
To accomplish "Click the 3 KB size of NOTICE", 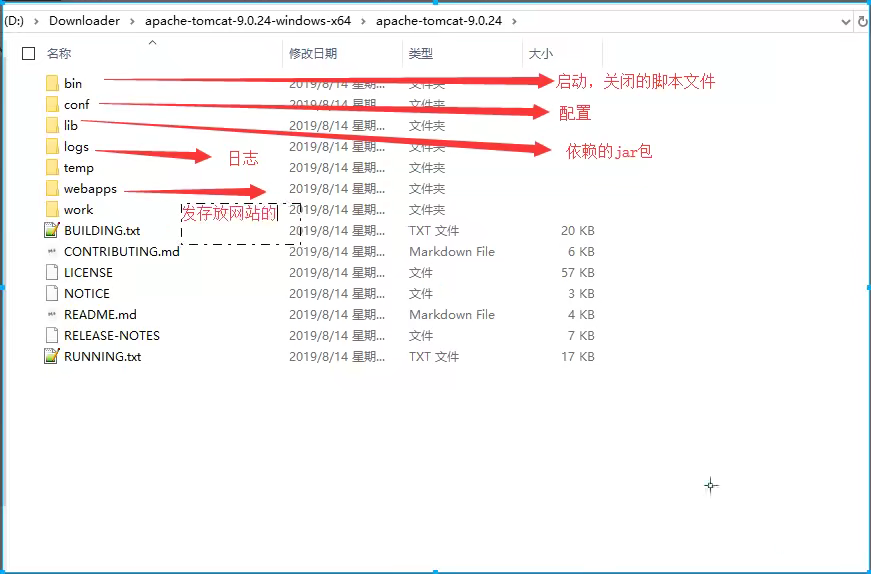I will (581, 293).
